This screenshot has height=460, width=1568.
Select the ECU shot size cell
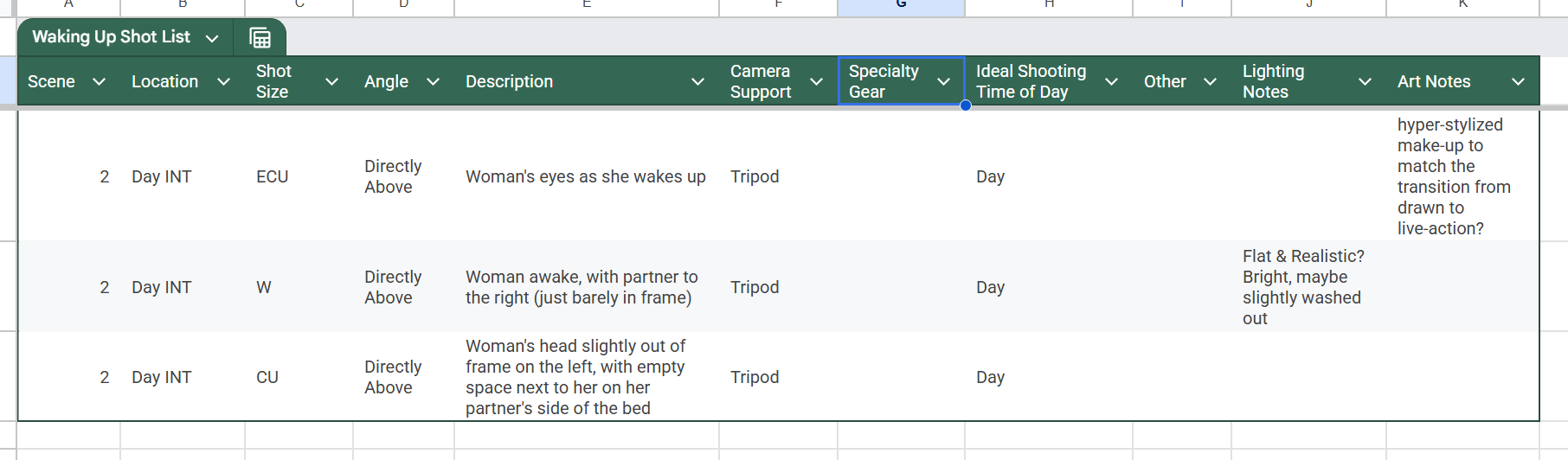tap(299, 176)
